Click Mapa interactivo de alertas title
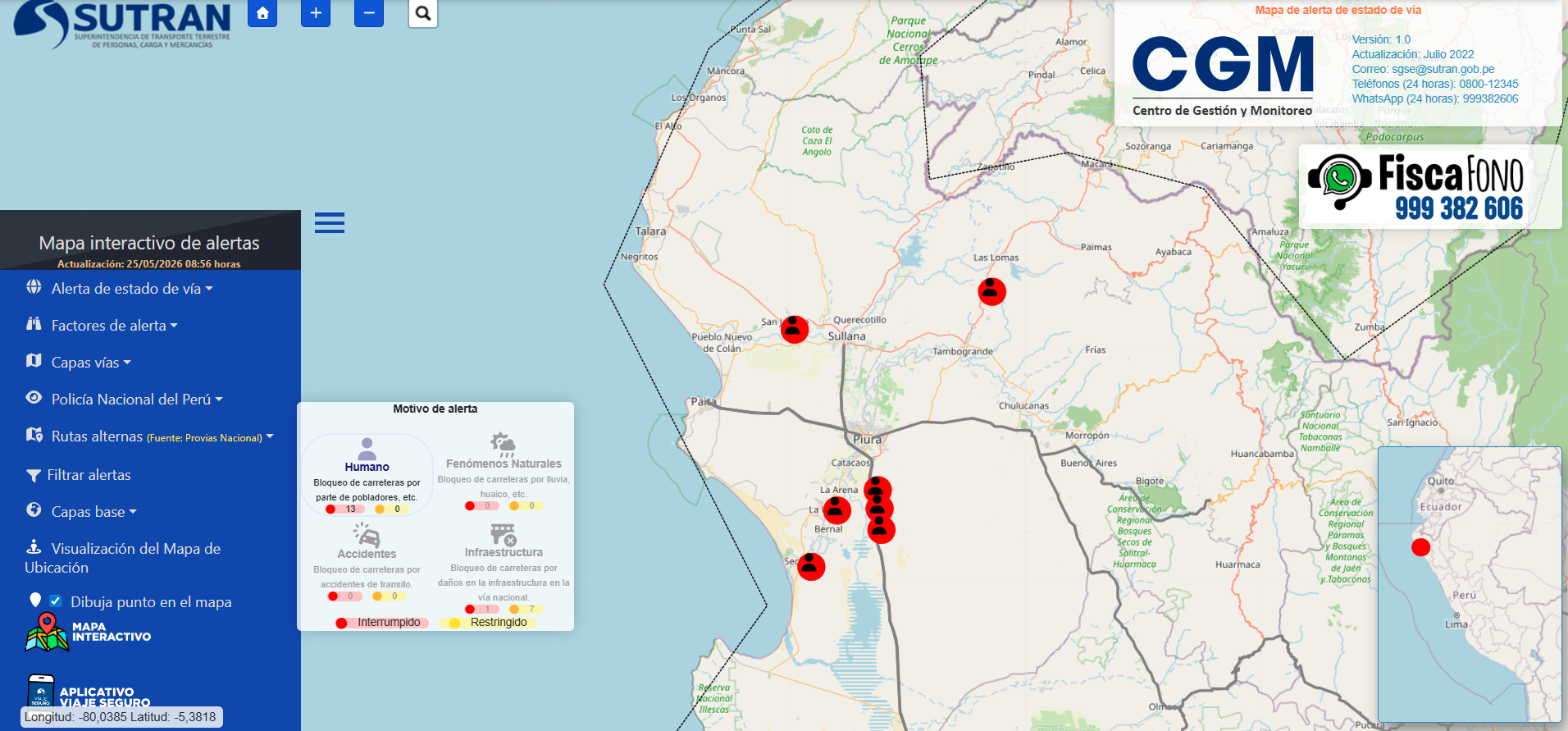This screenshot has width=1568, height=731. [x=149, y=243]
